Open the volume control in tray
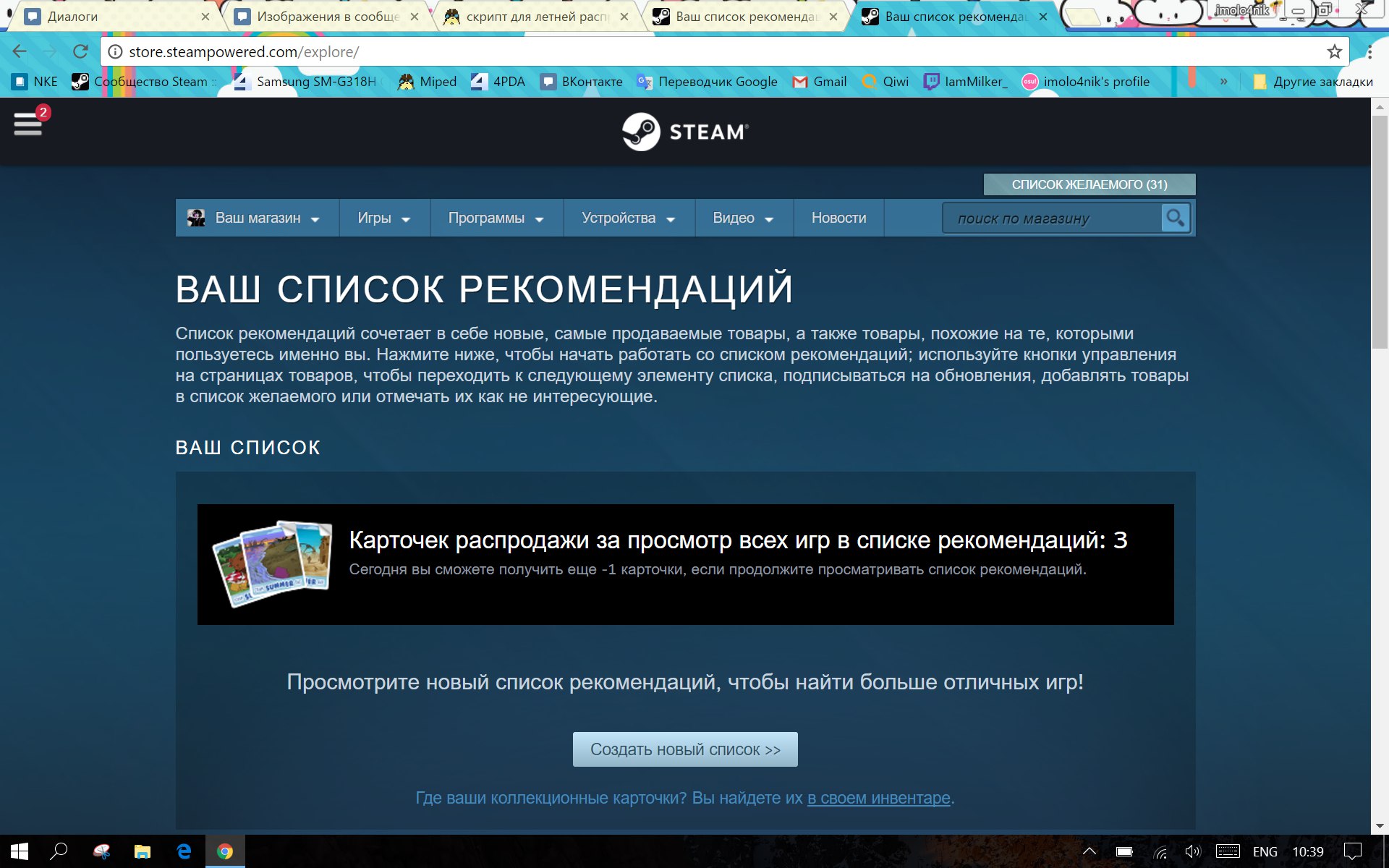The width and height of the screenshot is (1389, 868). pyautogui.click(x=1193, y=851)
